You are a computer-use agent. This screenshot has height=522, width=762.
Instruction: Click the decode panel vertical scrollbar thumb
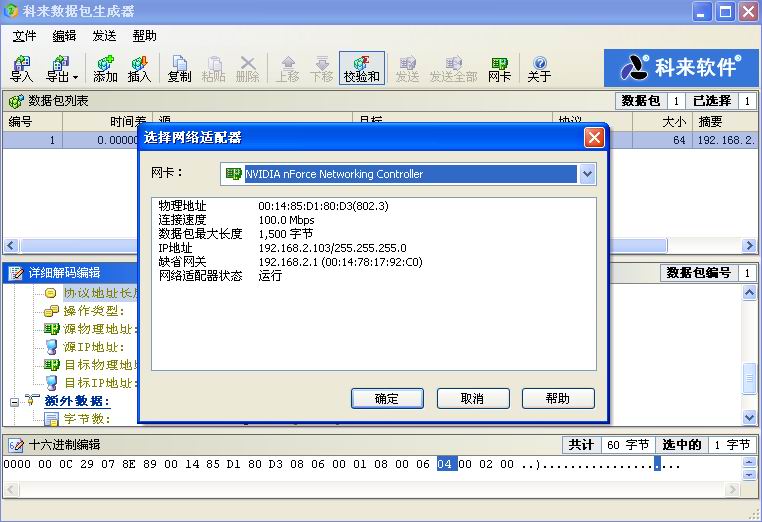coord(749,379)
